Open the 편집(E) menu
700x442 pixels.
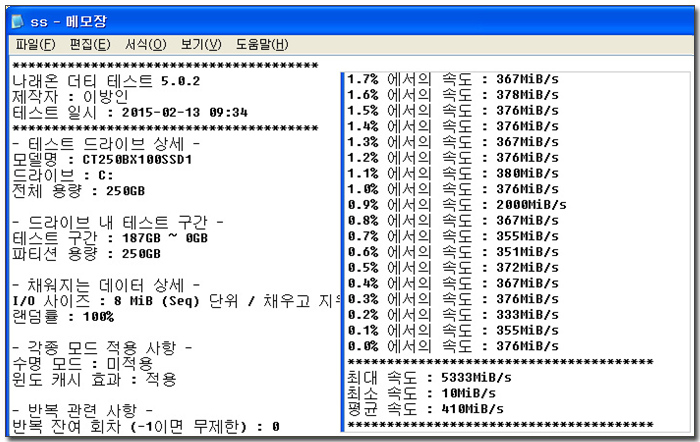[x=89, y=45]
